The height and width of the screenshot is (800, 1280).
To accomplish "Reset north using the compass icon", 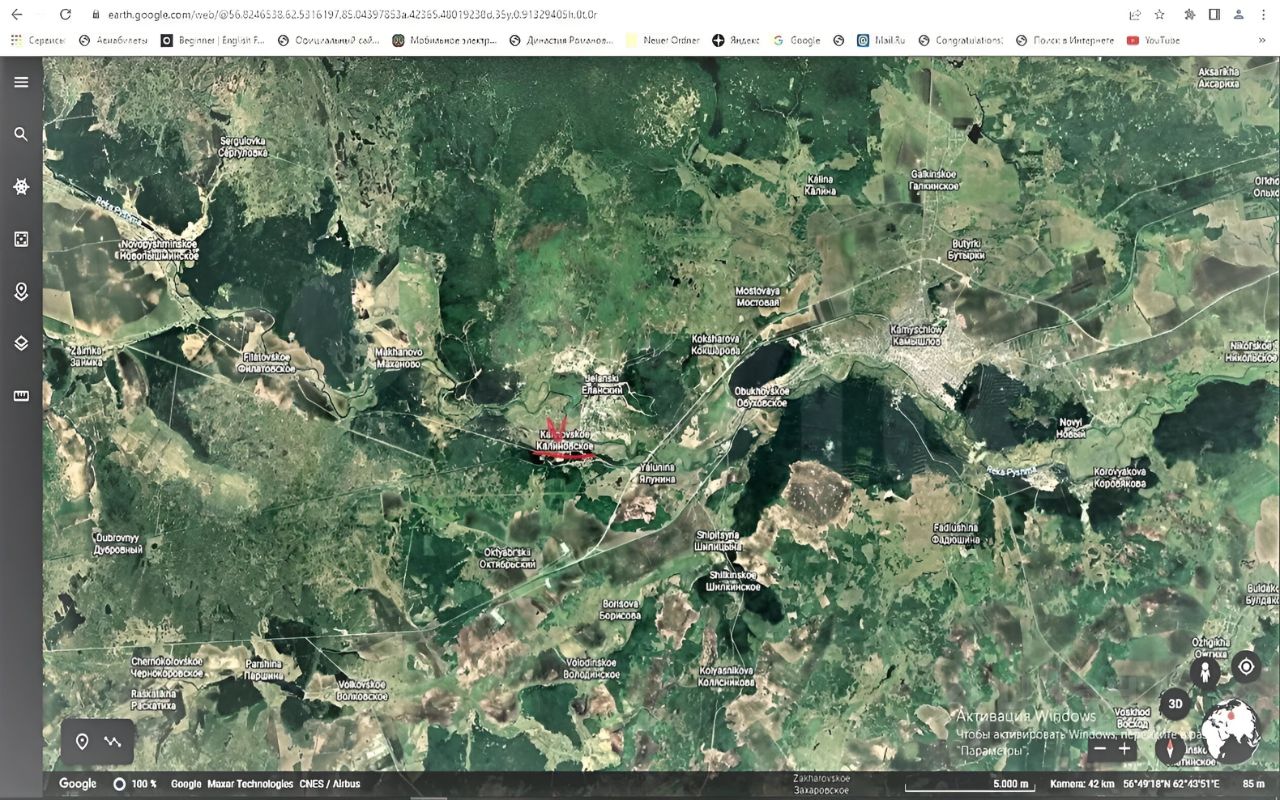I will (x=1170, y=749).
